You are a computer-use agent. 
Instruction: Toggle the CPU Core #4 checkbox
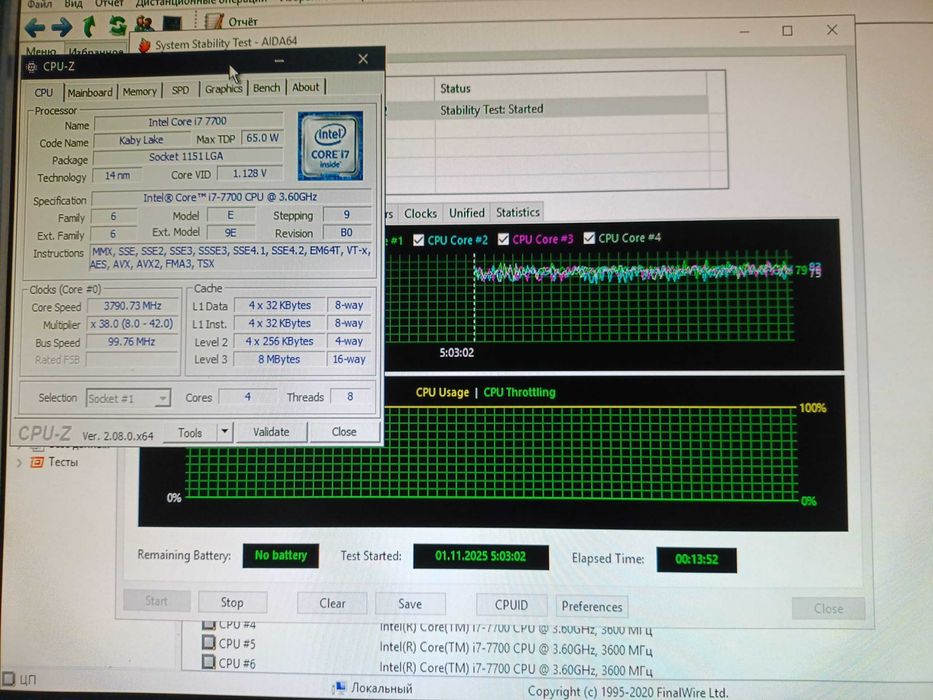(589, 238)
